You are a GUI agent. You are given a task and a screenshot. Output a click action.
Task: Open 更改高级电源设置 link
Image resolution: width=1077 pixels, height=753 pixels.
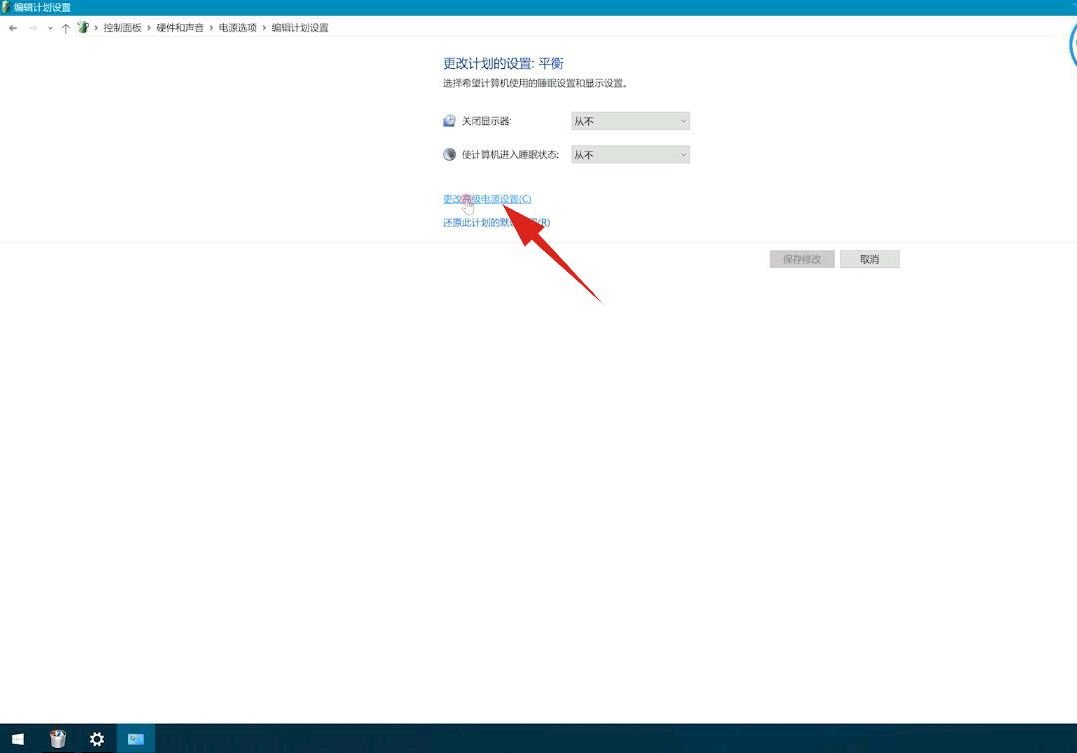(x=487, y=199)
